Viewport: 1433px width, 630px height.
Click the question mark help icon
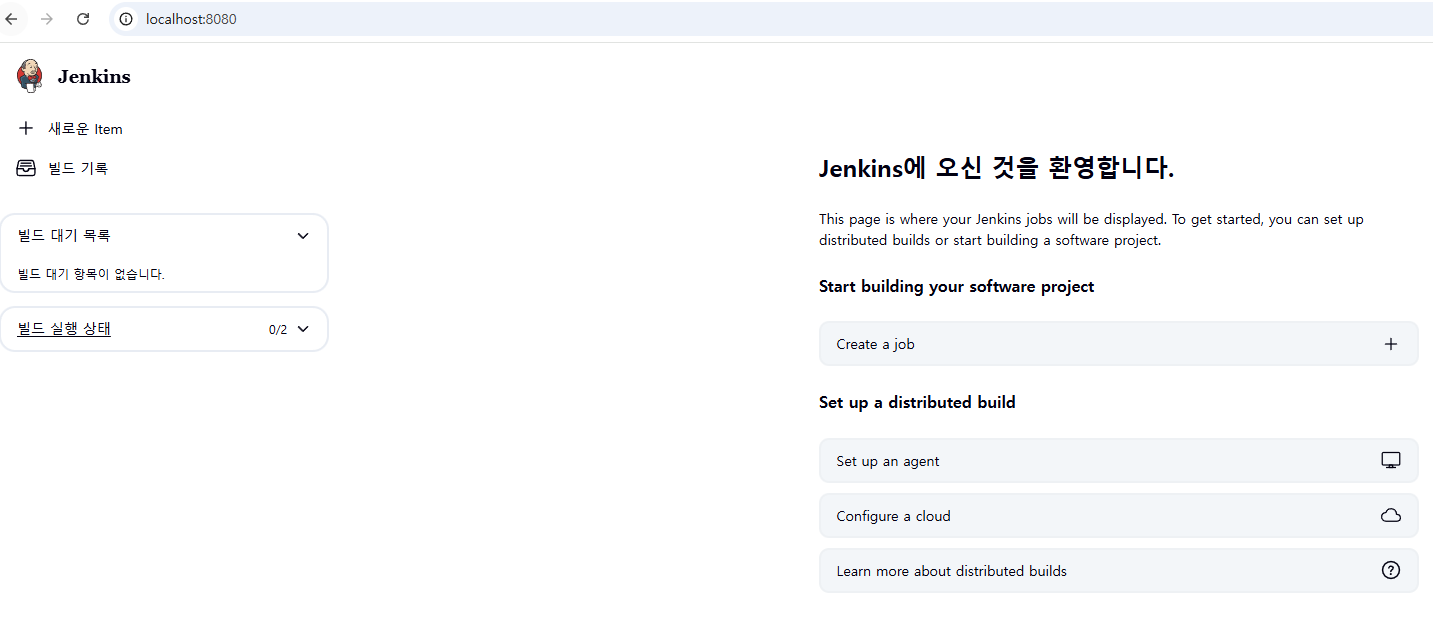[1390, 571]
